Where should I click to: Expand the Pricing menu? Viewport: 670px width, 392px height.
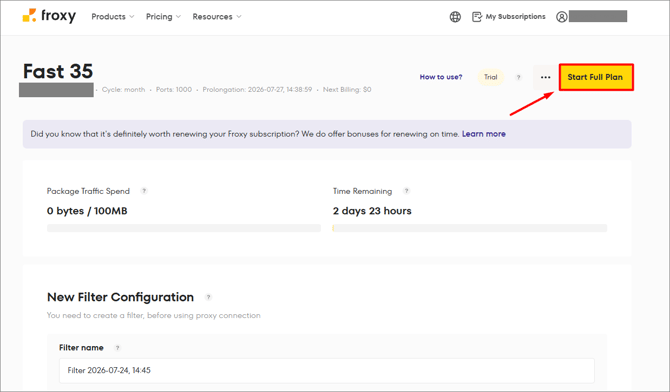point(163,17)
